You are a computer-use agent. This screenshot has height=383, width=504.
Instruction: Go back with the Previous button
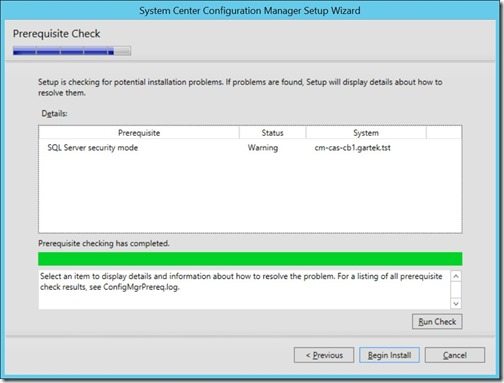324,355
